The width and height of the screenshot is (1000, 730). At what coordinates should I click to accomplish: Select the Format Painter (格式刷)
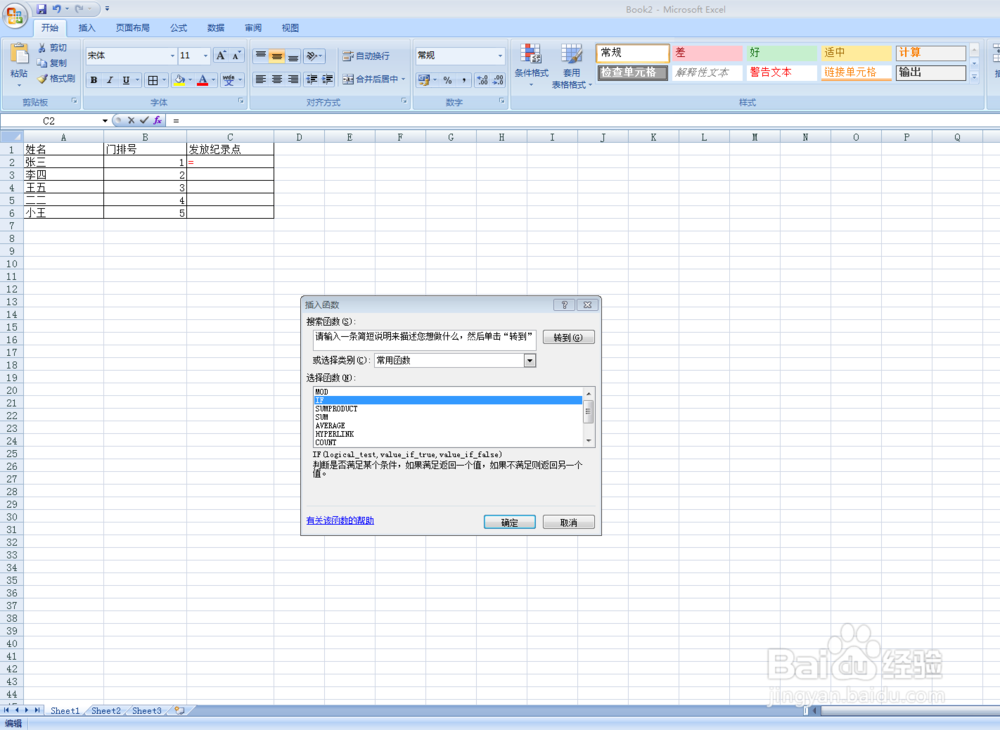[56, 78]
